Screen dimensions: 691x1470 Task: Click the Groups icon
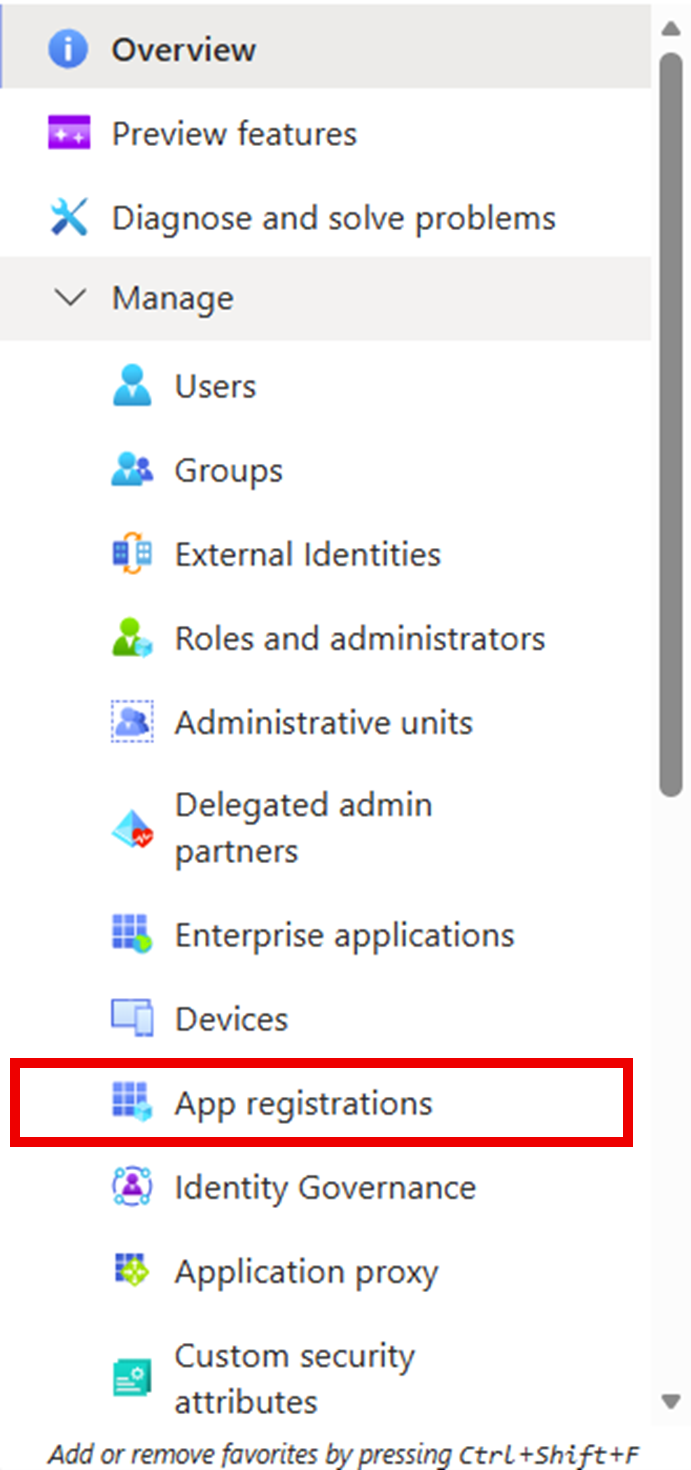pyautogui.click(x=132, y=471)
